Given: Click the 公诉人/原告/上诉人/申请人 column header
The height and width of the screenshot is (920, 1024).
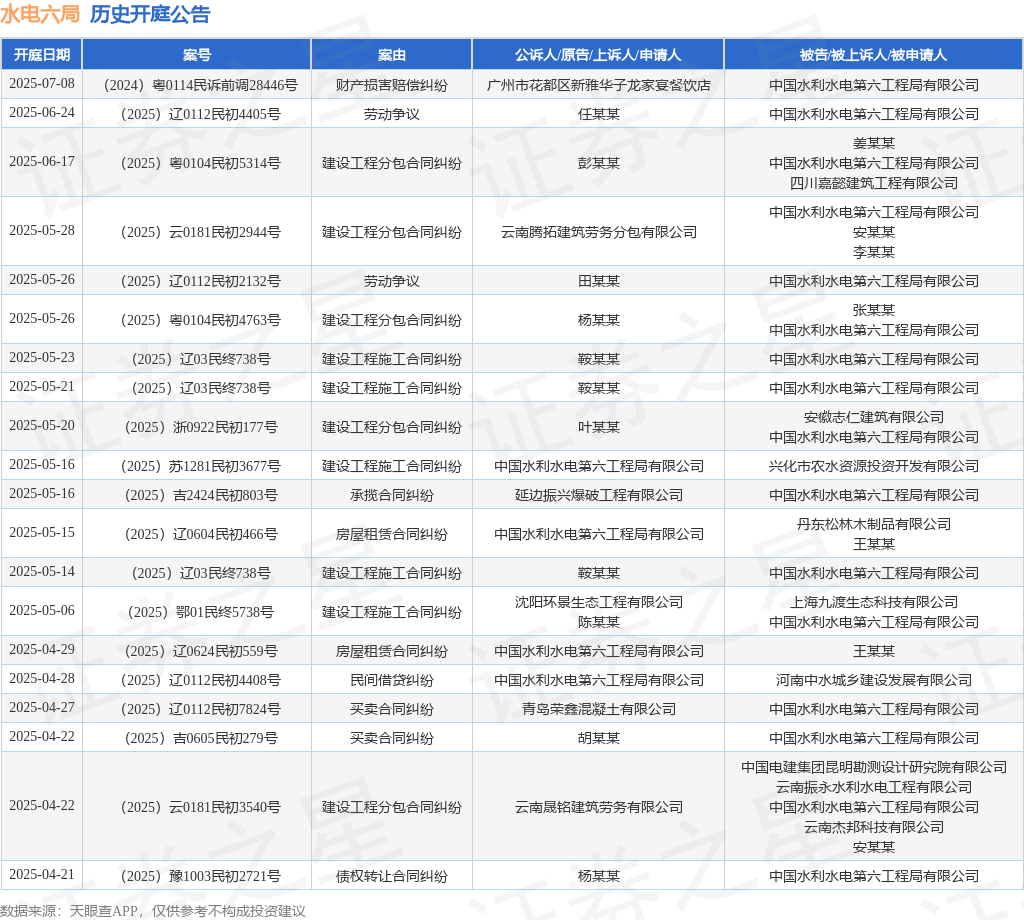Looking at the screenshot, I should coord(598,55).
